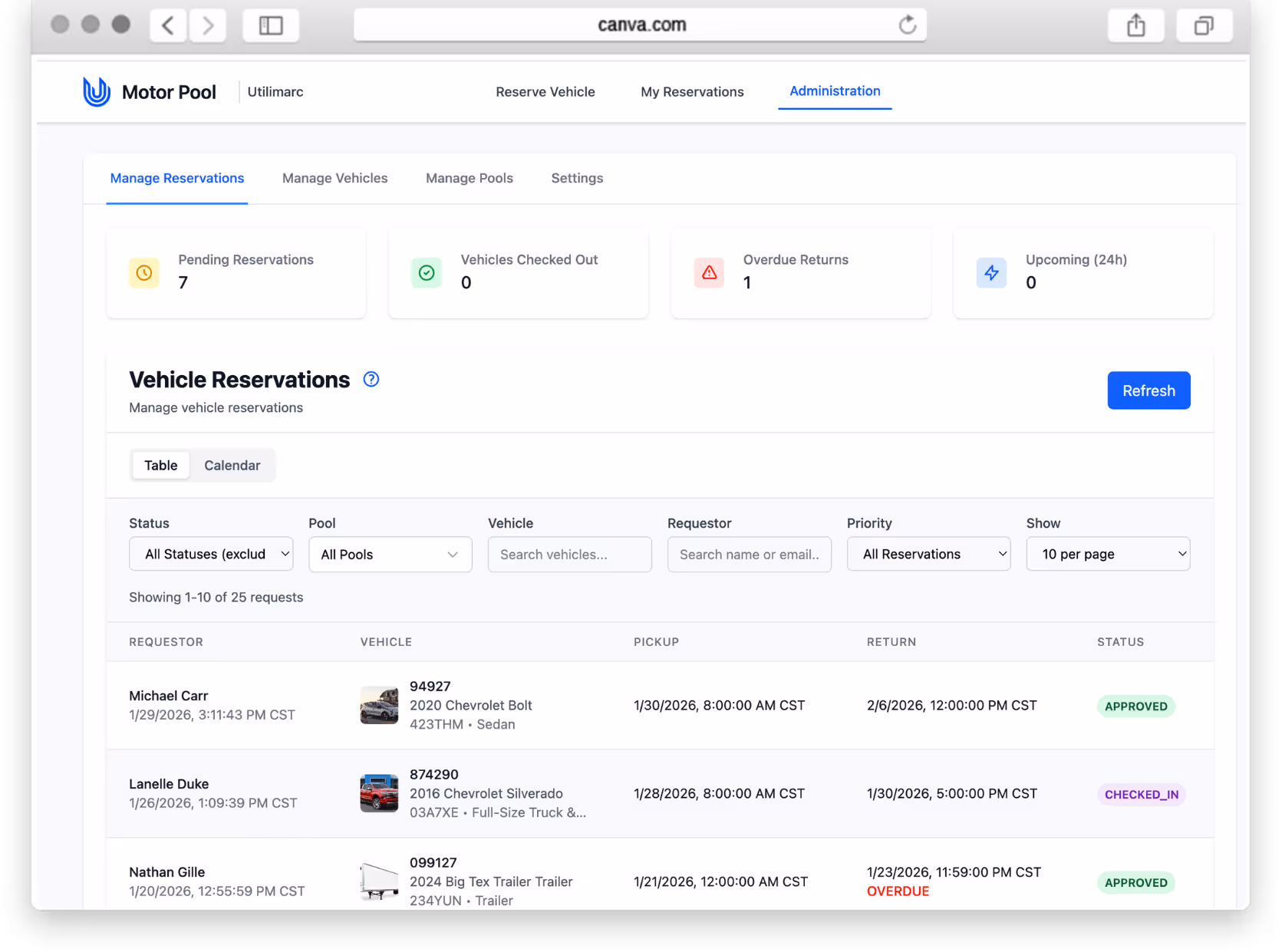Sort by the STATUS column header

coord(1121,642)
